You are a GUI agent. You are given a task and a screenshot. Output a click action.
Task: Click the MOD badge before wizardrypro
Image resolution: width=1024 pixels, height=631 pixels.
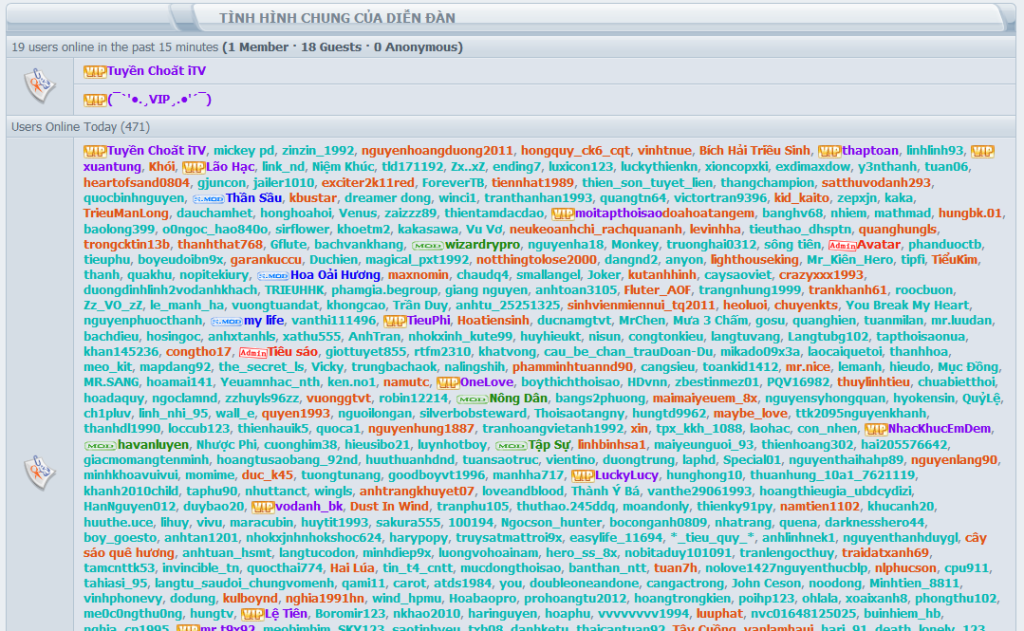pyautogui.click(x=428, y=244)
